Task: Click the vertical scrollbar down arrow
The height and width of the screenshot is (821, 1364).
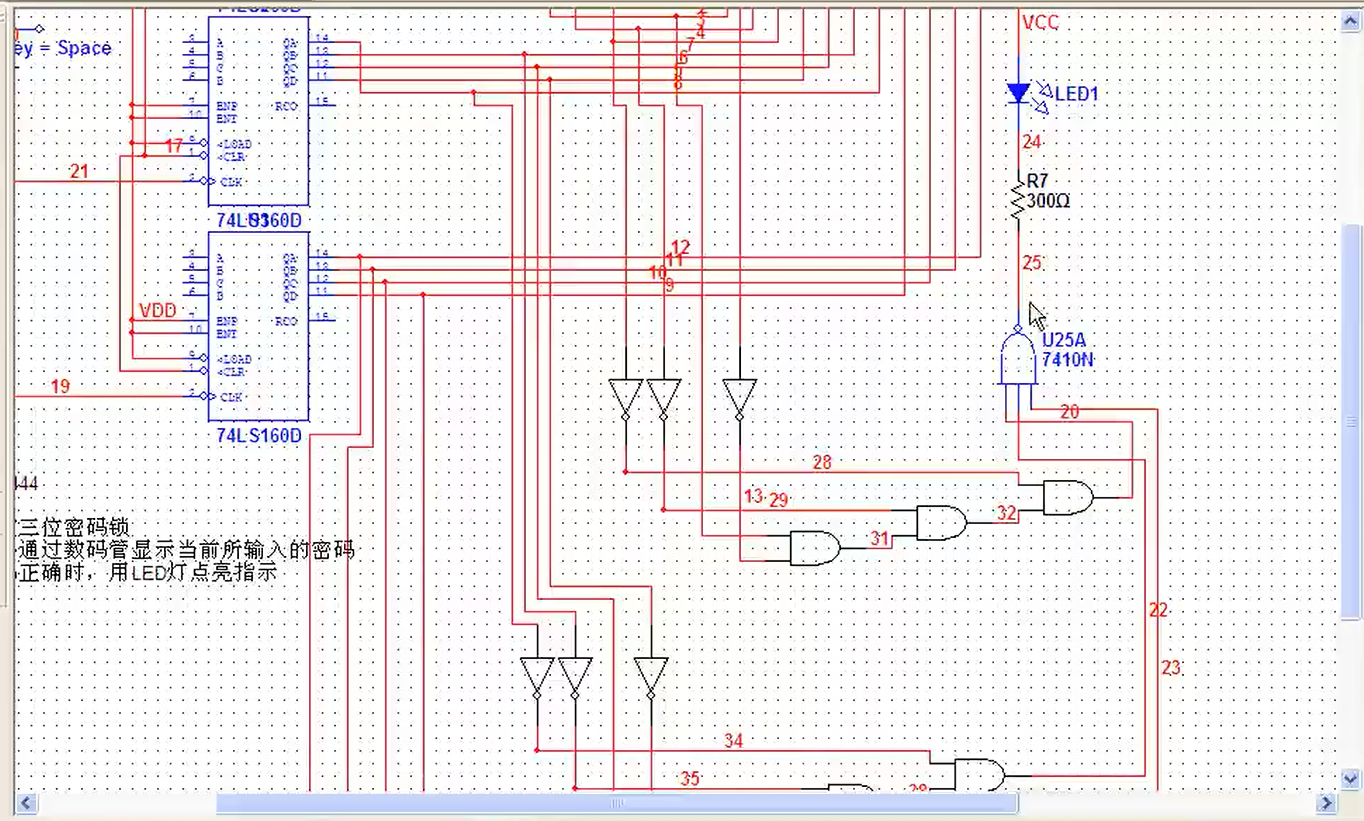Action: (1352, 777)
